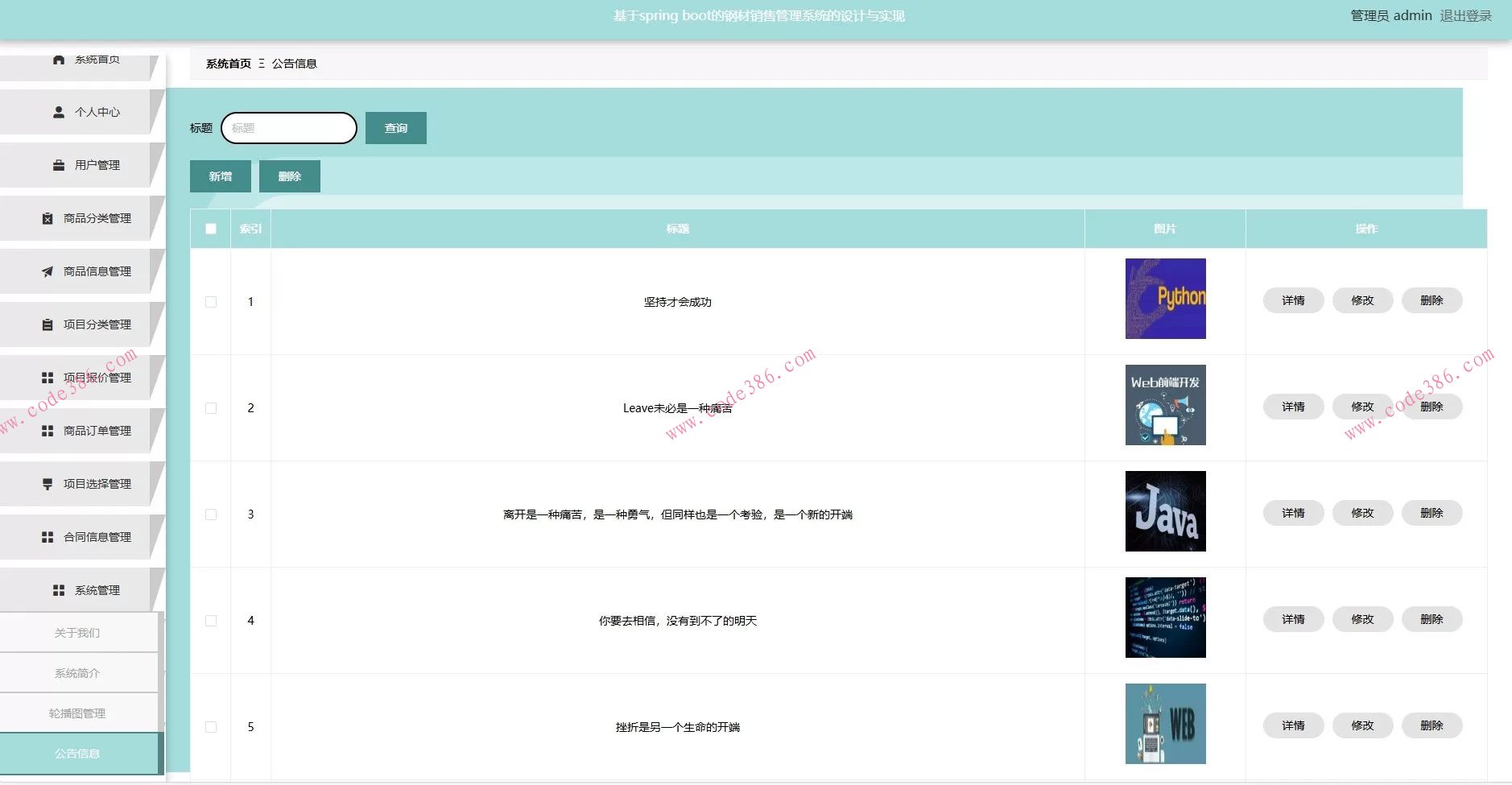Click 修改 for 你要去相信 row
The width and height of the screenshot is (1512, 785).
[1363, 619]
